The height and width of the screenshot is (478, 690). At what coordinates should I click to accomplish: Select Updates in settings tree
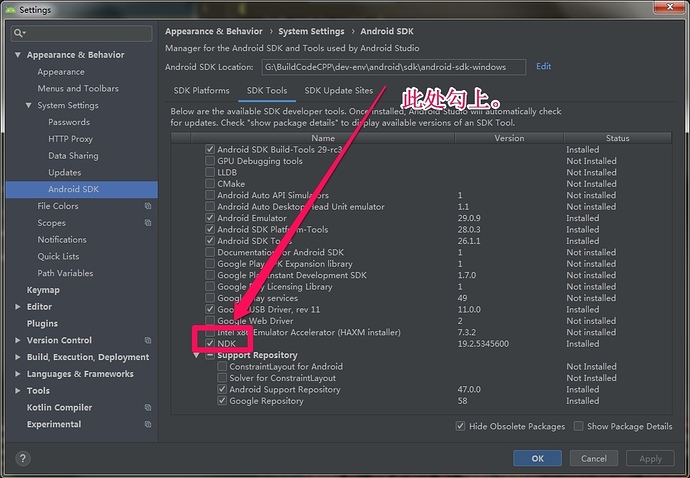click(65, 172)
